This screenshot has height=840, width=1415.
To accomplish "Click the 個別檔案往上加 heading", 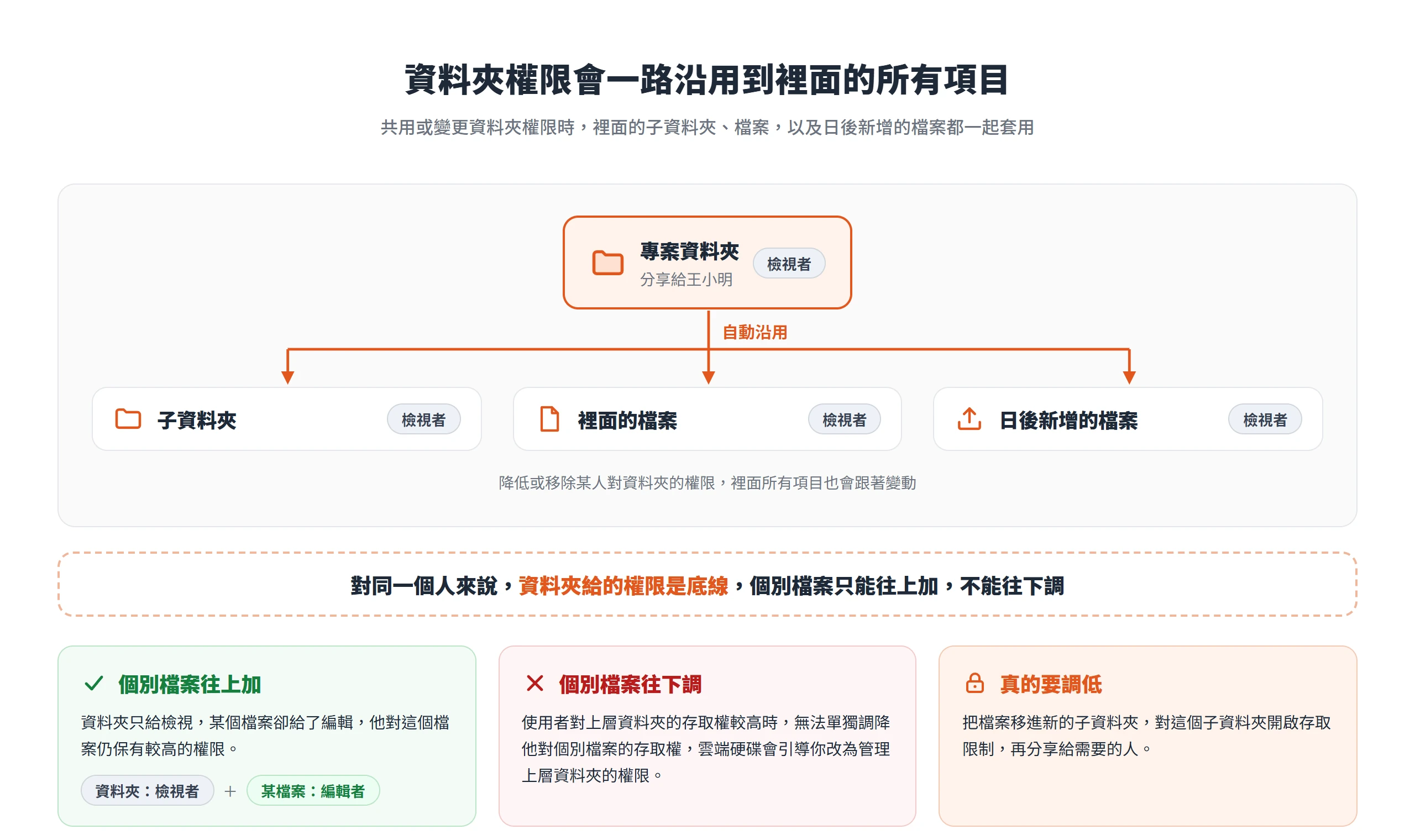I will [x=190, y=684].
